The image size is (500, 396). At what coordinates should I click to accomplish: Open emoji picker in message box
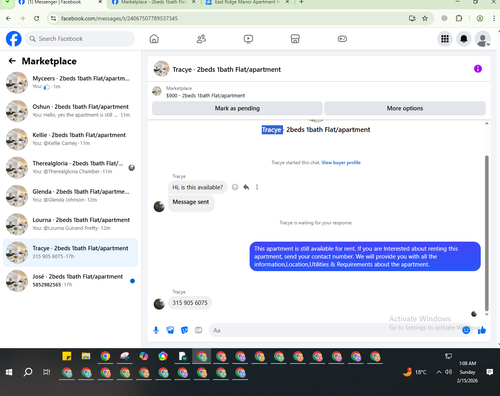coord(466,330)
